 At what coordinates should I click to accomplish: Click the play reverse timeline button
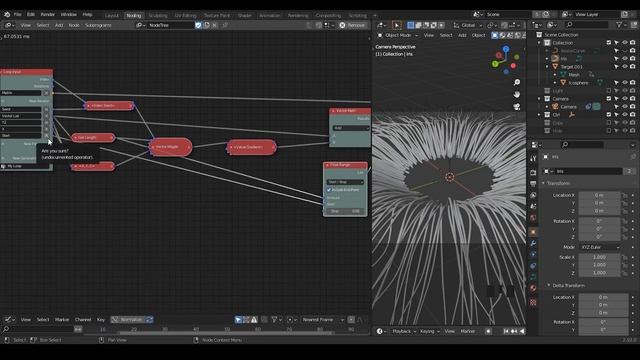tap(522, 331)
